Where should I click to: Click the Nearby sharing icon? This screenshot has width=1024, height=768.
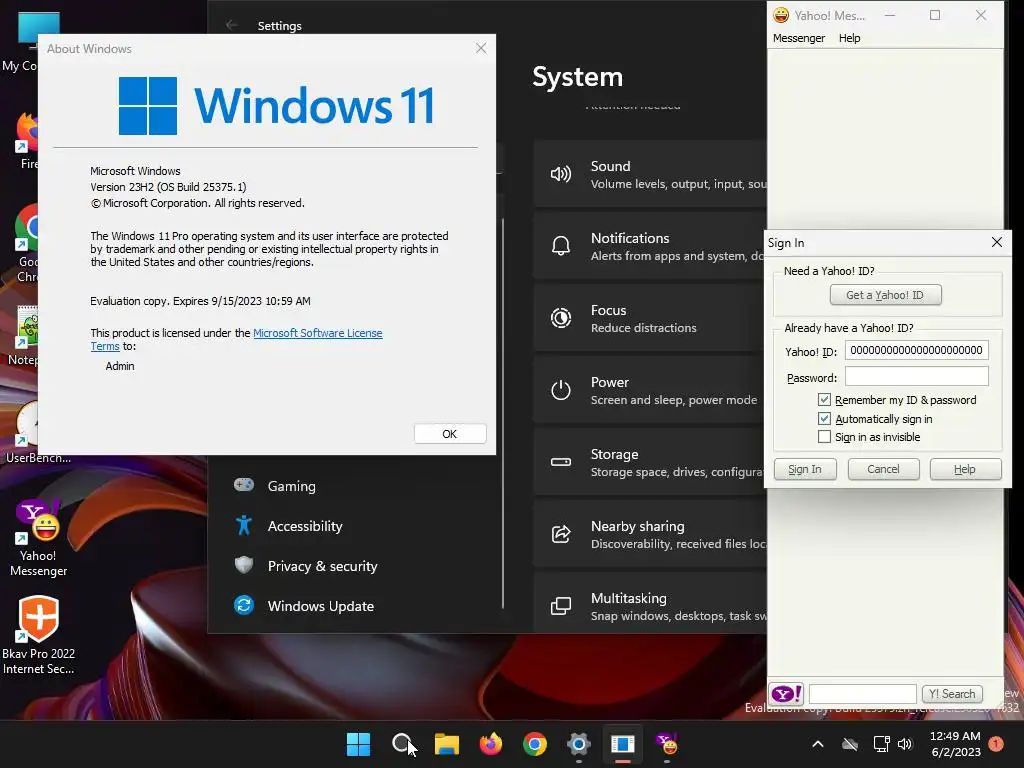(x=560, y=534)
